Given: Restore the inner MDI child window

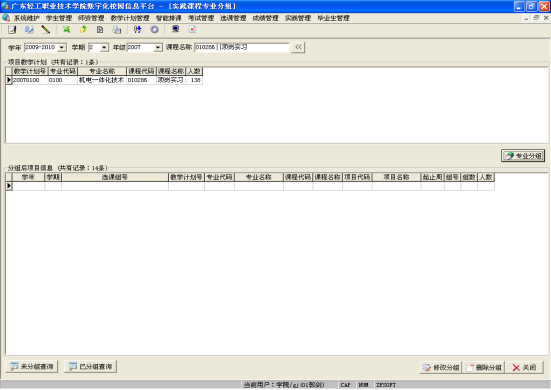Looking at the screenshot, I should (x=536, y=18).
